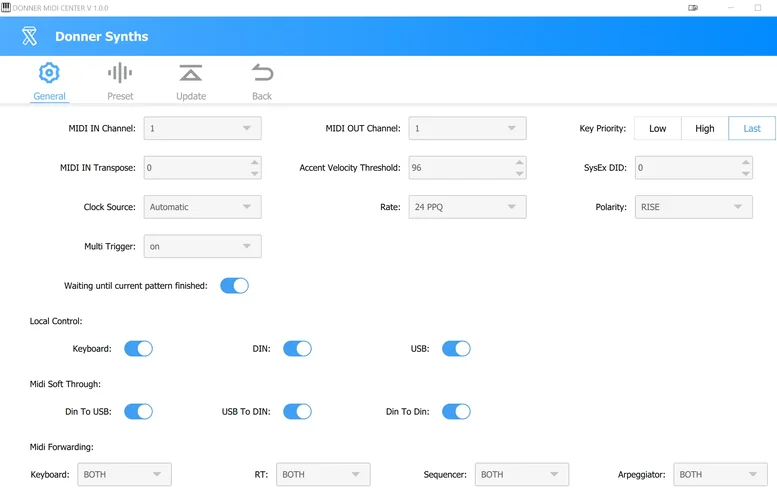Viewport: 777px width, 500px height.
Task: Decrease Accent Velocity Threshold with down arrow
Action: (519, 174)
